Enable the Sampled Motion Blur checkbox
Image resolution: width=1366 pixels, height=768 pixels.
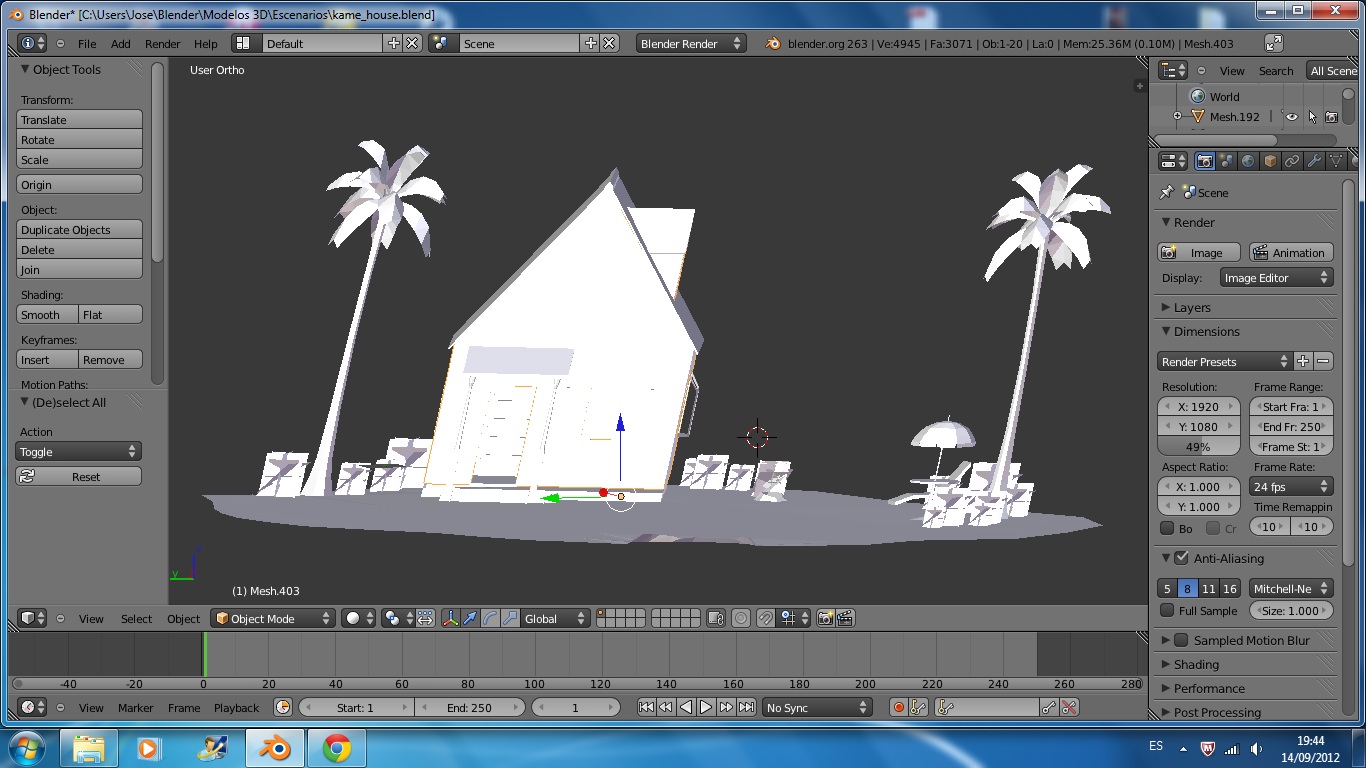tap(1181, 640)
